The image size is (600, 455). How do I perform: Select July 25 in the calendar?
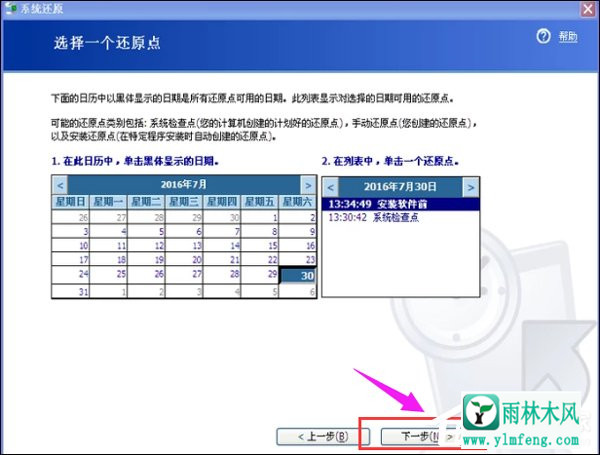point(109,274)
